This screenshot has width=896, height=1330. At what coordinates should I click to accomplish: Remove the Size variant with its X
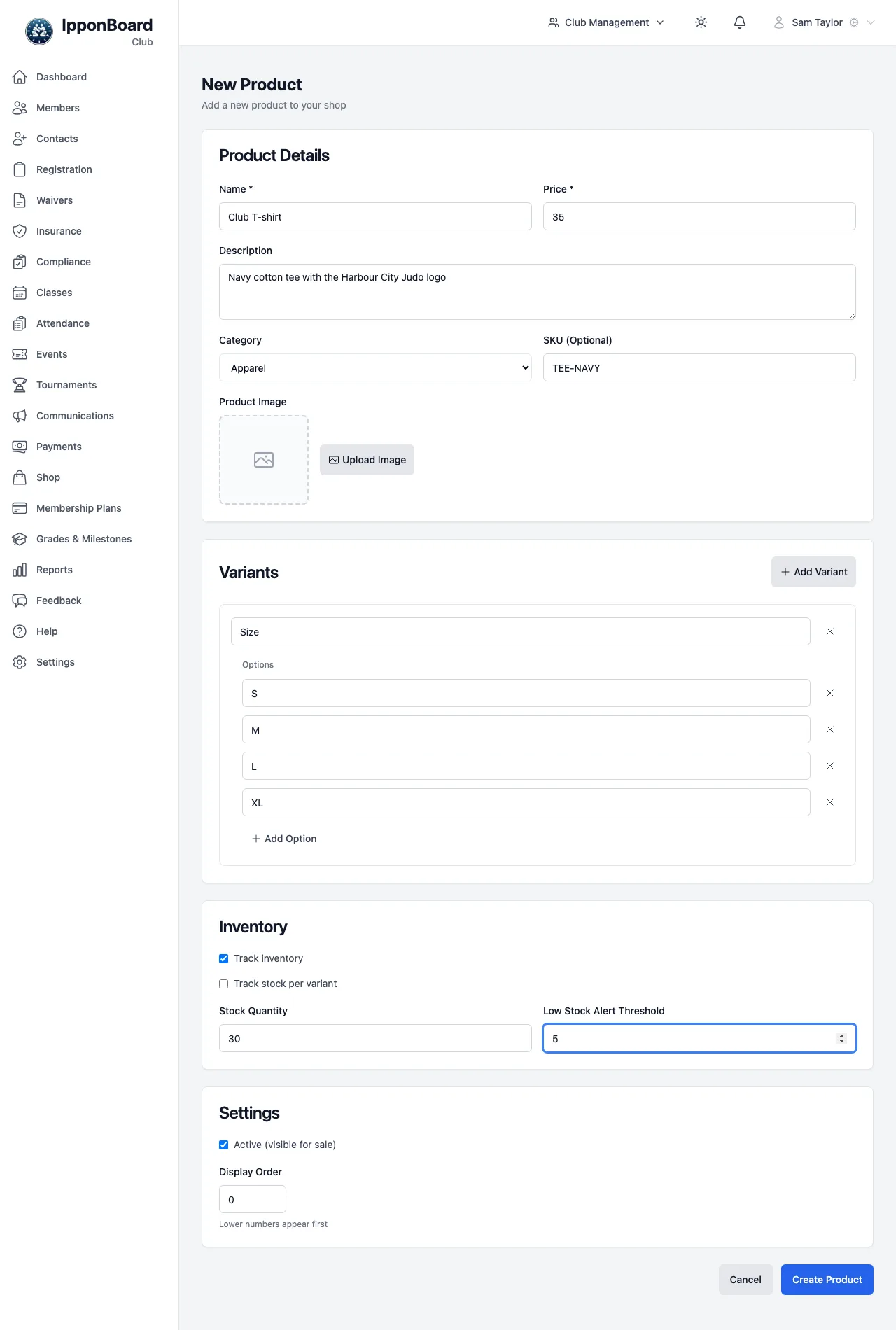coord(830,631)
